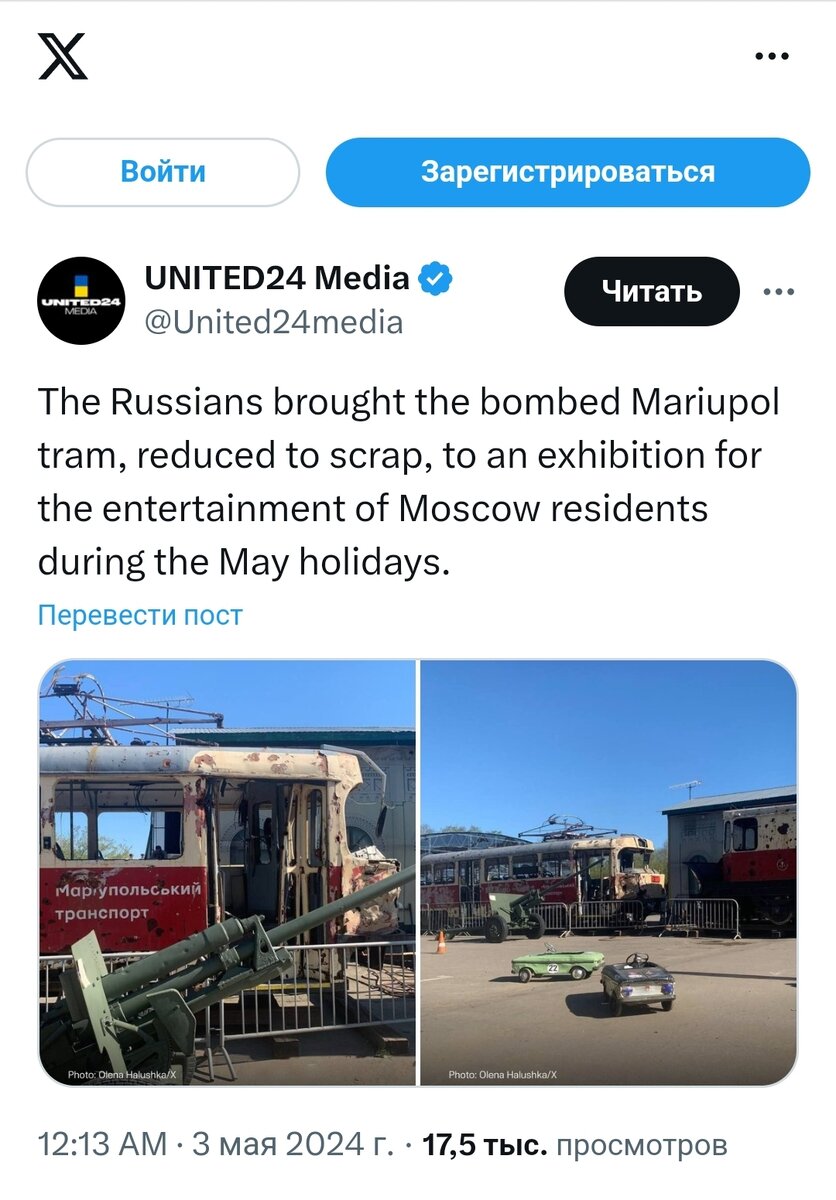Click the Перевести пост translate link
This screenshot has height=1200, width=836.
(x=140, y=615)
